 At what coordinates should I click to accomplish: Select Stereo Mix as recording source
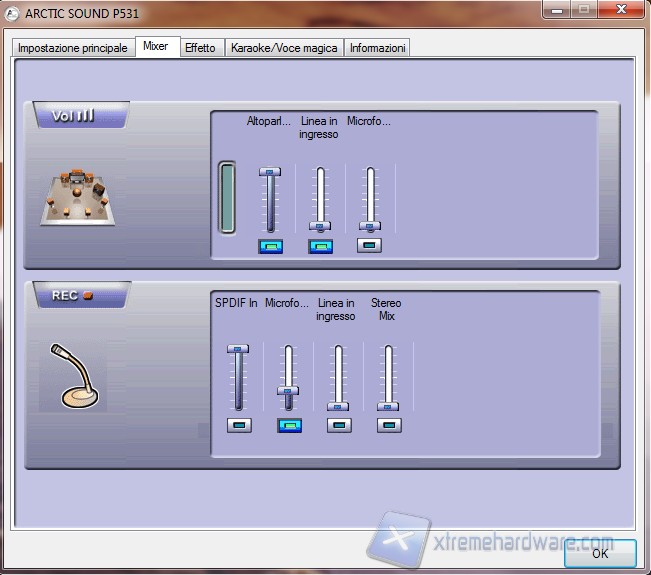[388, 425]
